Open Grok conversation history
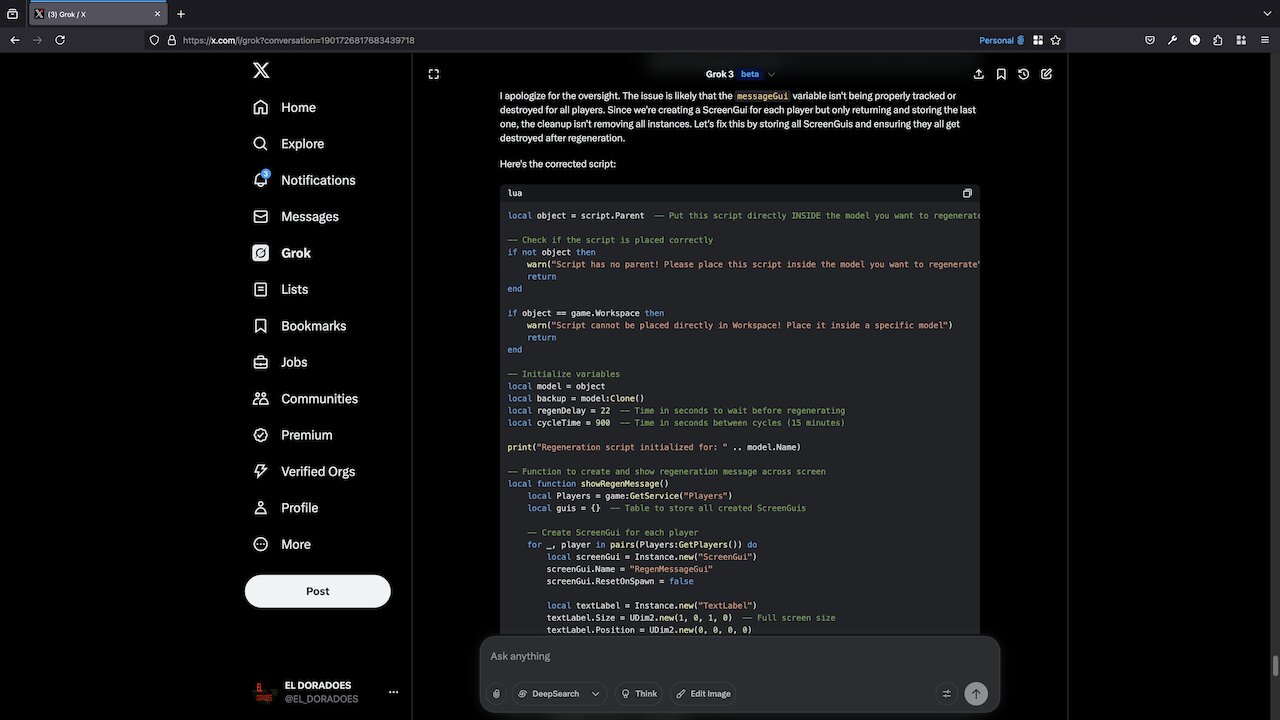 pos(1024,74)
